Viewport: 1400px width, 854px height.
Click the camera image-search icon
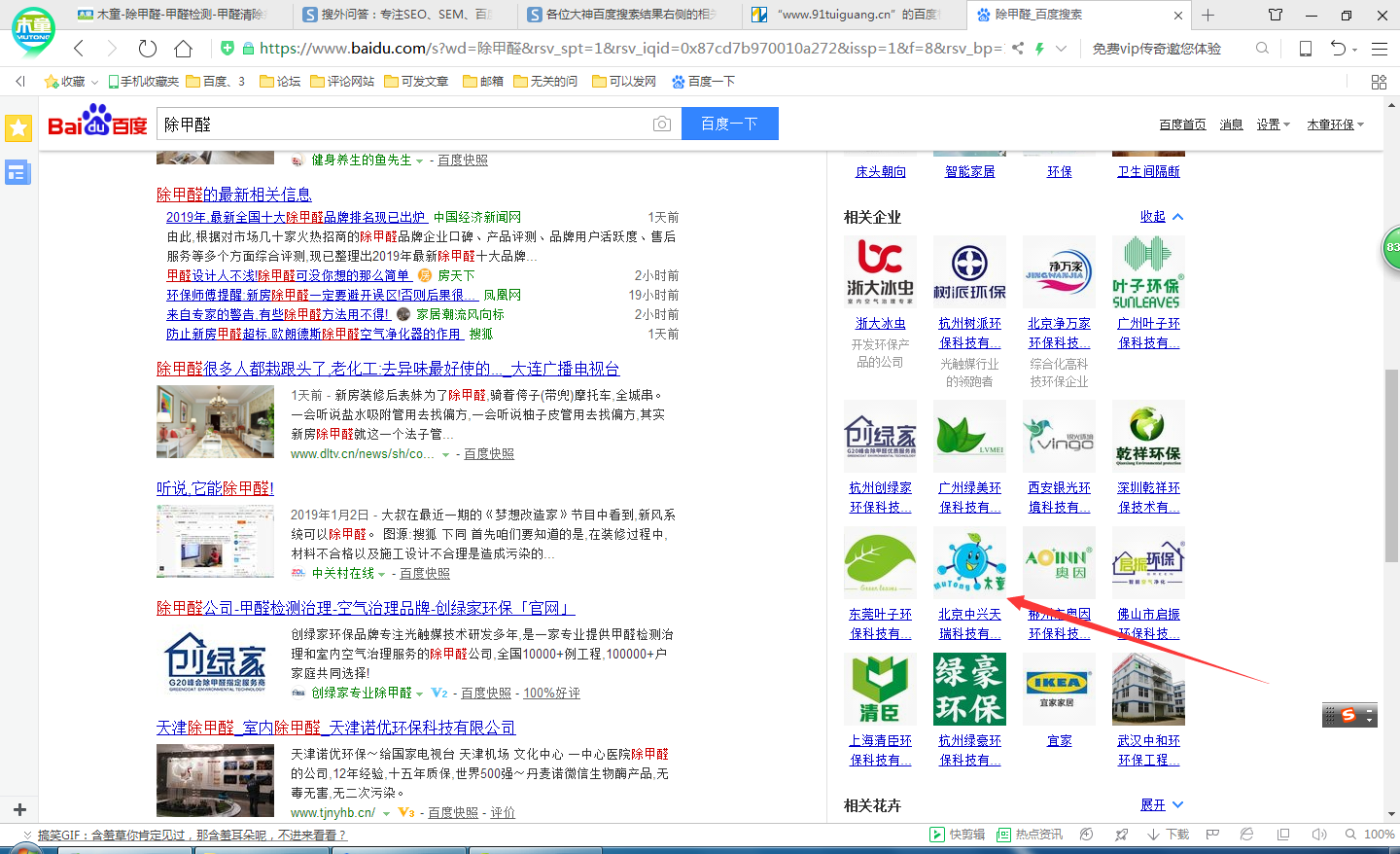[662, 124]
